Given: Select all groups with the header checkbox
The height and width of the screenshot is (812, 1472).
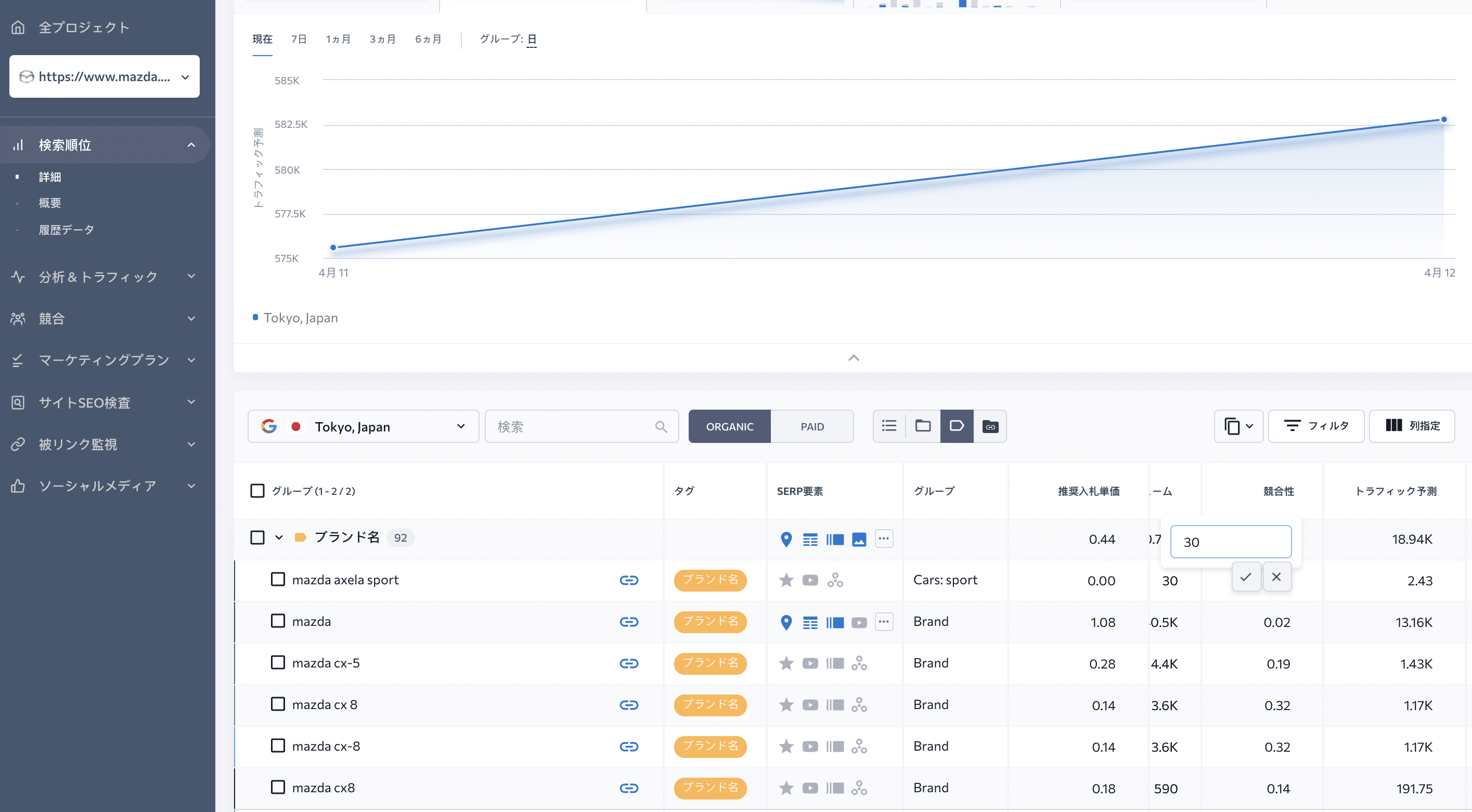Looking at the screenshot, I should tap(257, 491).
